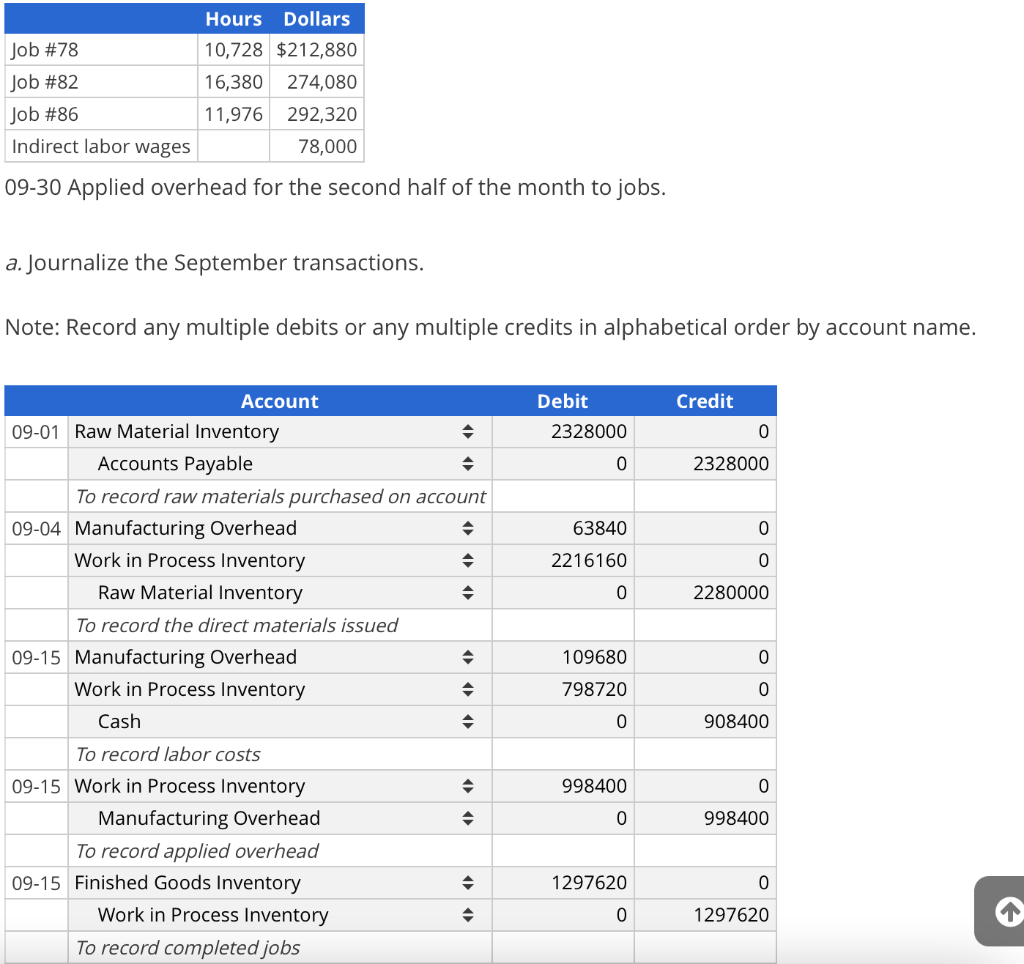
Task: Open the Work in Process Inventory selector for 09-04
Action: tap(468, 560)
